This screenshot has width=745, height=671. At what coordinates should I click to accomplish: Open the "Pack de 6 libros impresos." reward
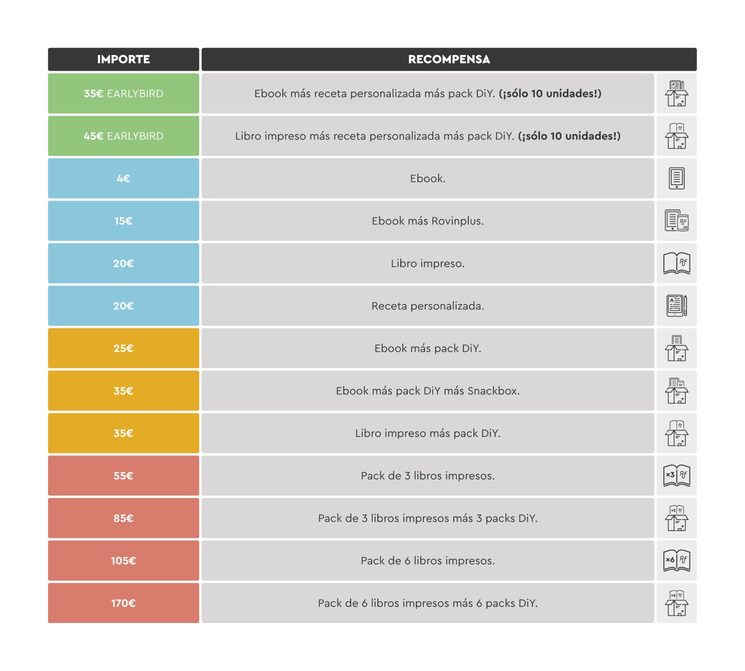click(428, 561)
